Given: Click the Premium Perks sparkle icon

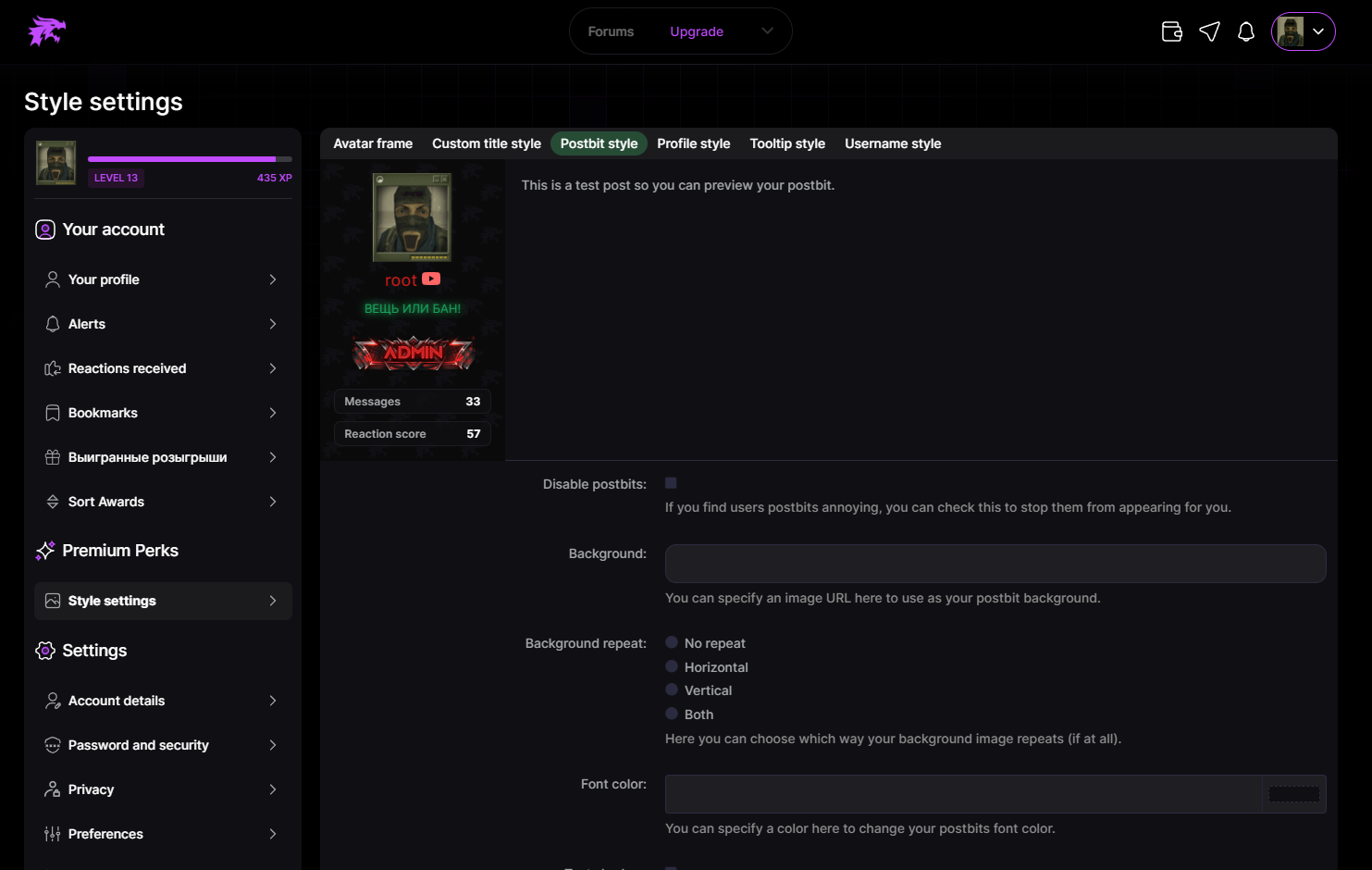Looking at the screenshot, I should tap(45, 551).
